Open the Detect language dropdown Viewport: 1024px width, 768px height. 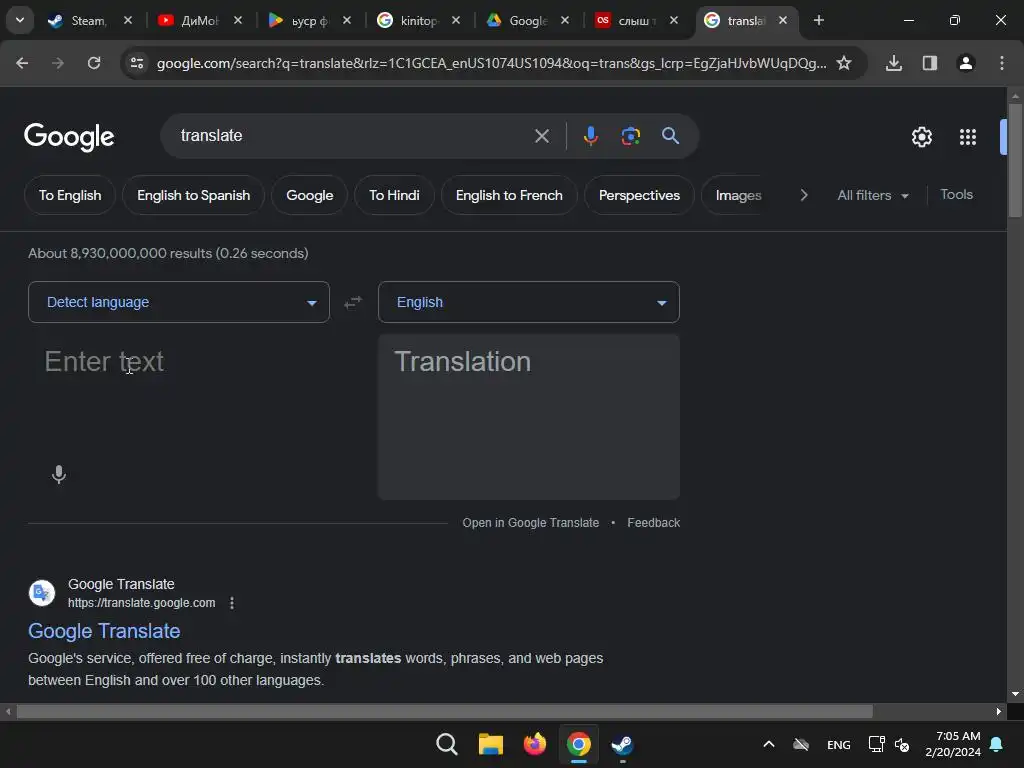(179, 302)
